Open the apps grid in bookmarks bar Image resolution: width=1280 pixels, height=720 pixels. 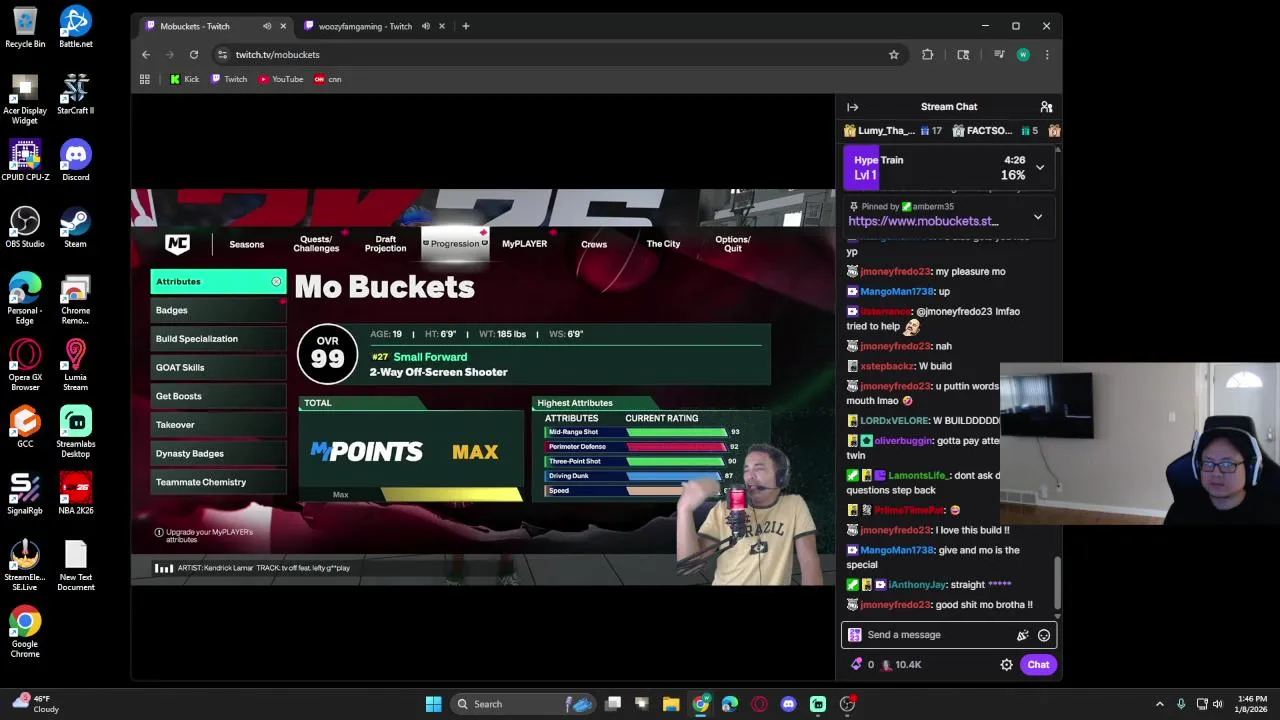pyautogui.click(x=145, y=79)
